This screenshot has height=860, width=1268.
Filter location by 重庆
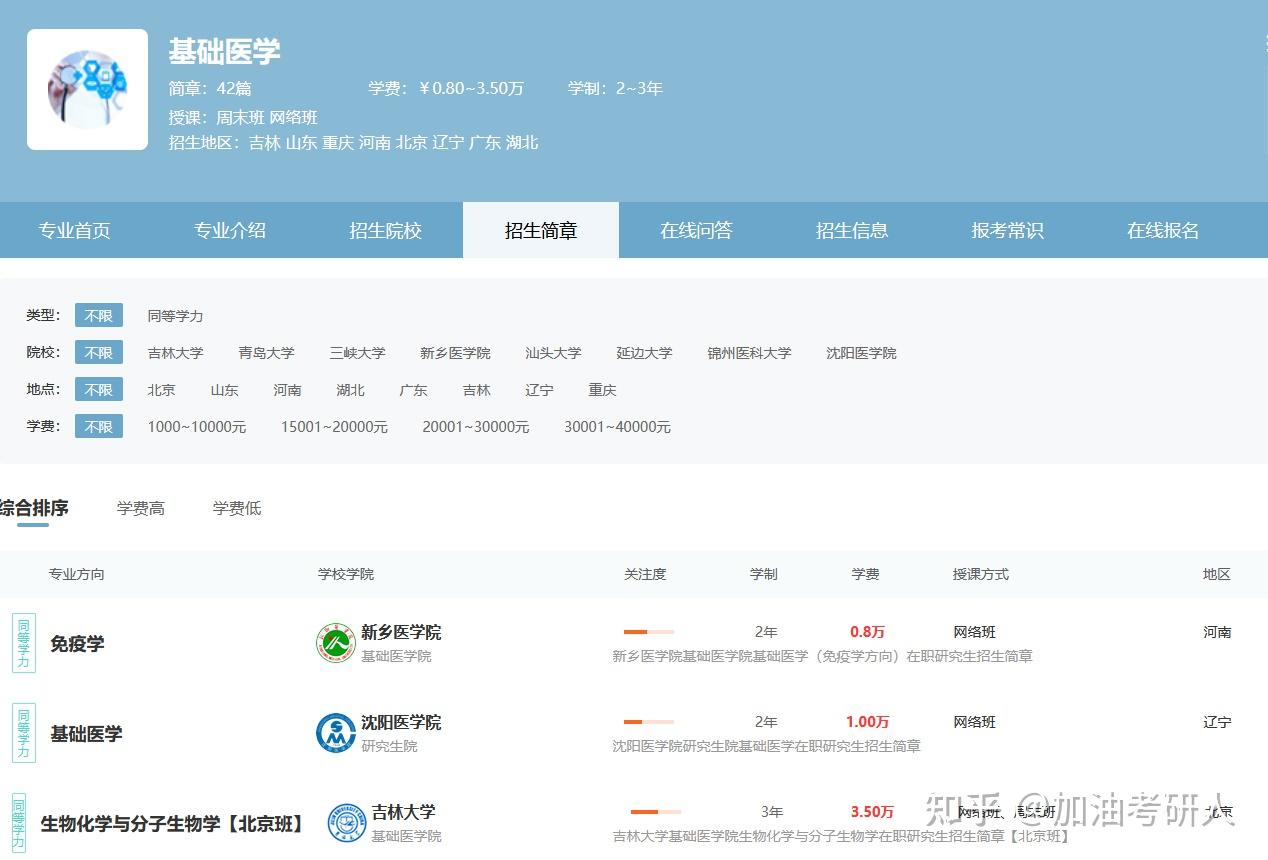point(602,389)
